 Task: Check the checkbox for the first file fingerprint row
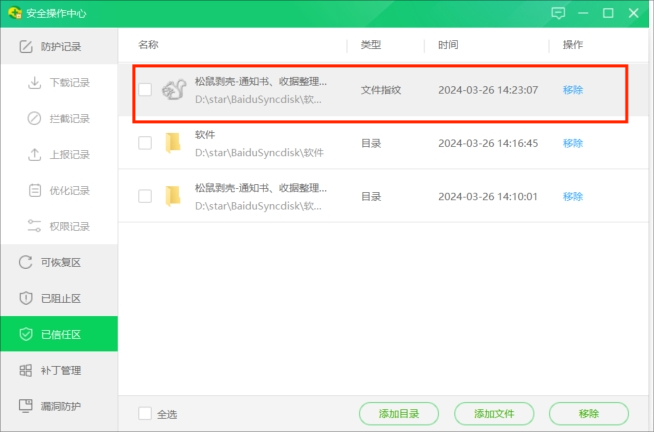pos(145,90)
